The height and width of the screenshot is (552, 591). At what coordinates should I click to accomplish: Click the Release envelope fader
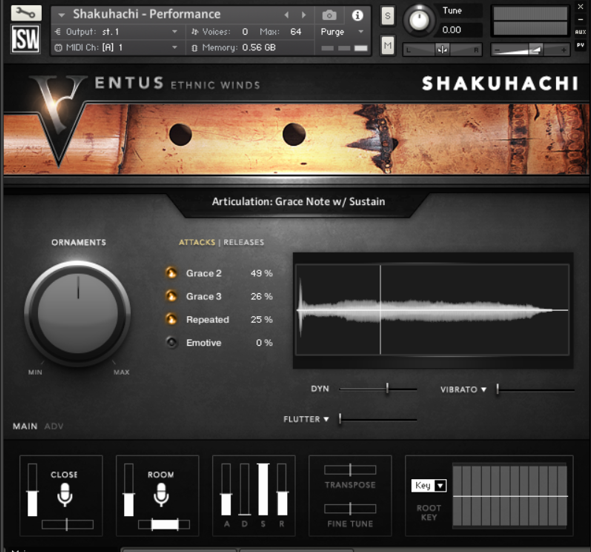point(282,489)
